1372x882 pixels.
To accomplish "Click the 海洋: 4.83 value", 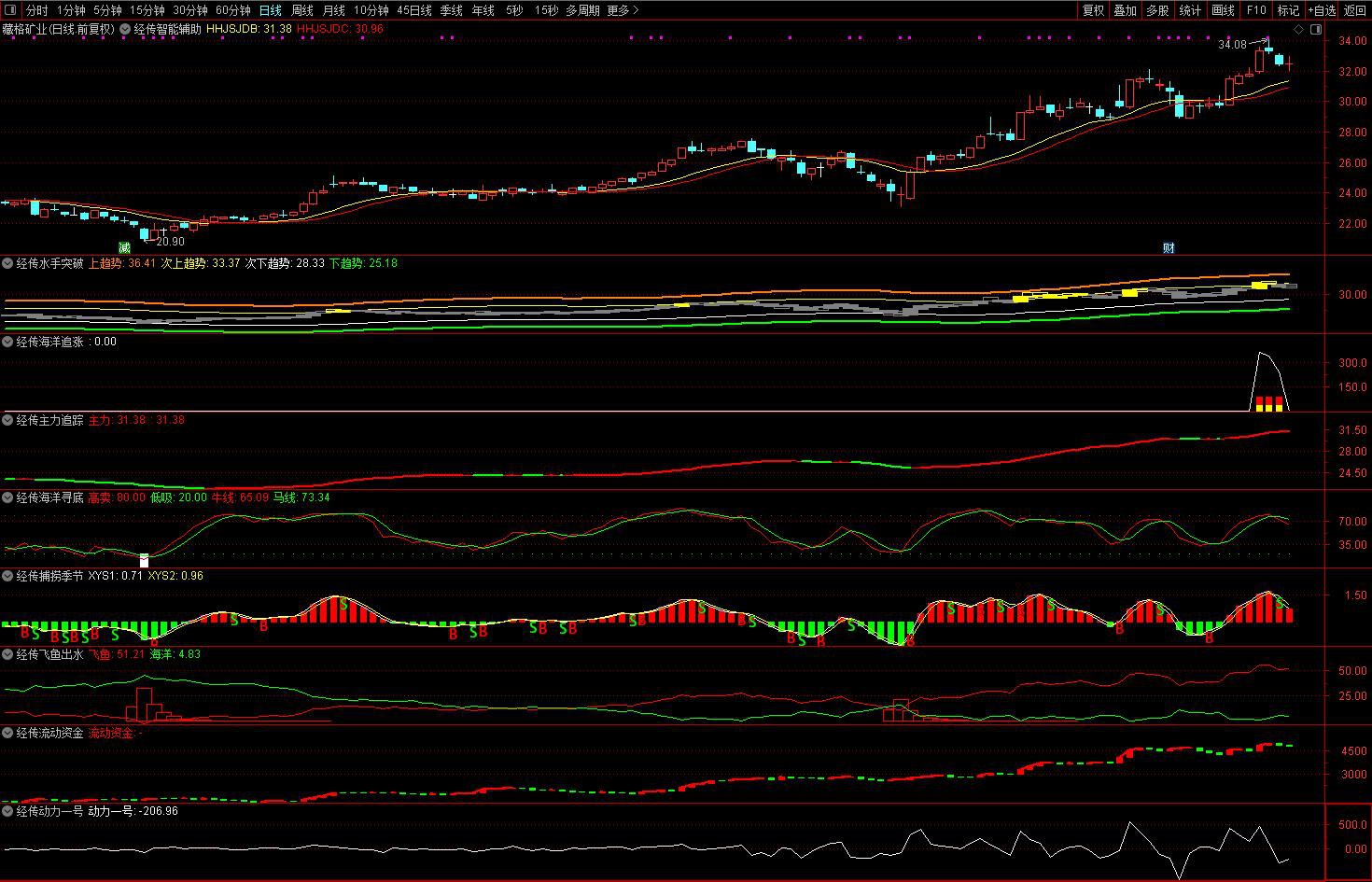I will tap(175, 654).
